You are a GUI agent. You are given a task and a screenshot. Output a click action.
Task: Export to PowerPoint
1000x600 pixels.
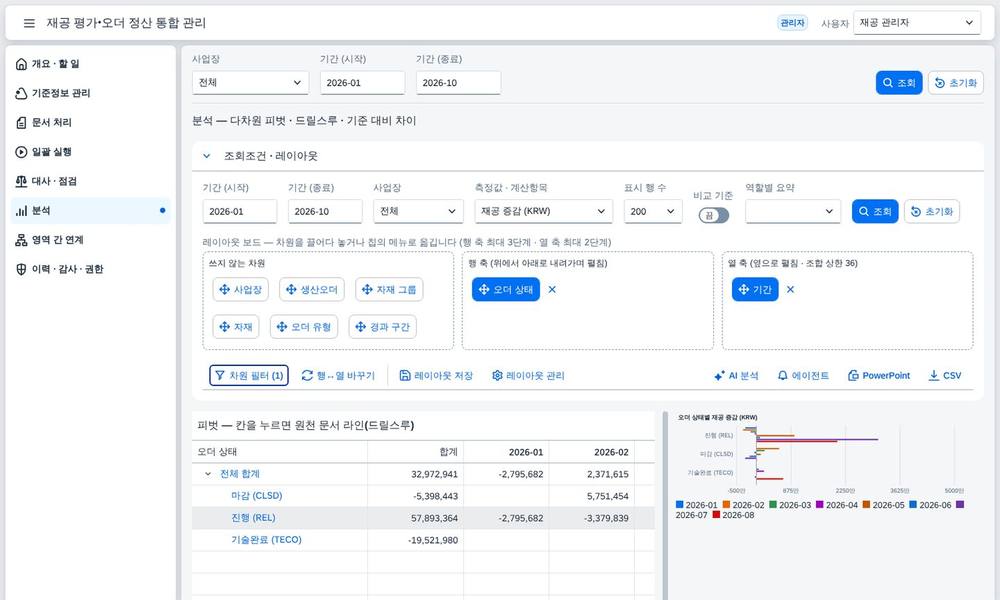pos(879,376)
